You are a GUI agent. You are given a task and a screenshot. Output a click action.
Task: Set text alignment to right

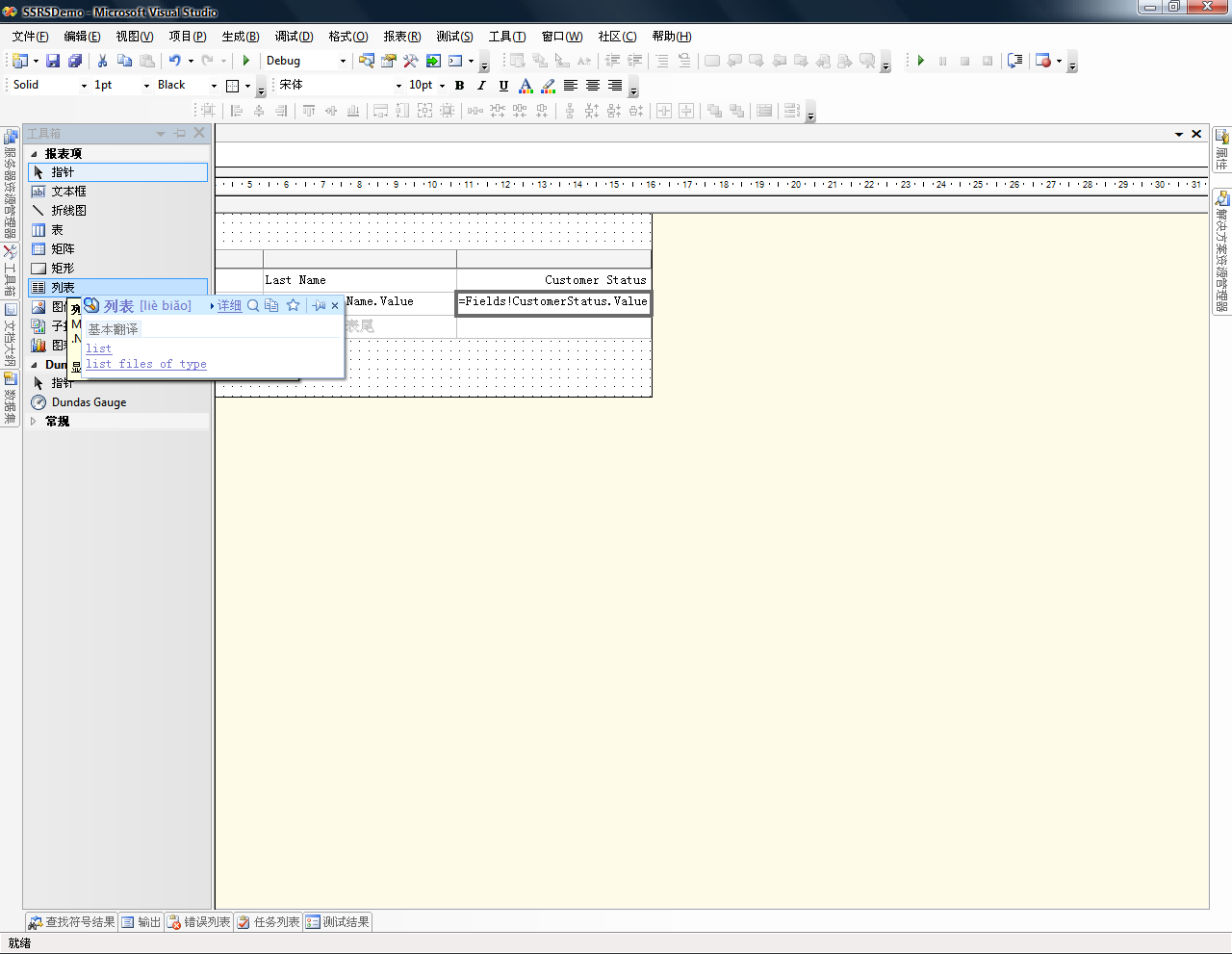click(x=615, y=86)
